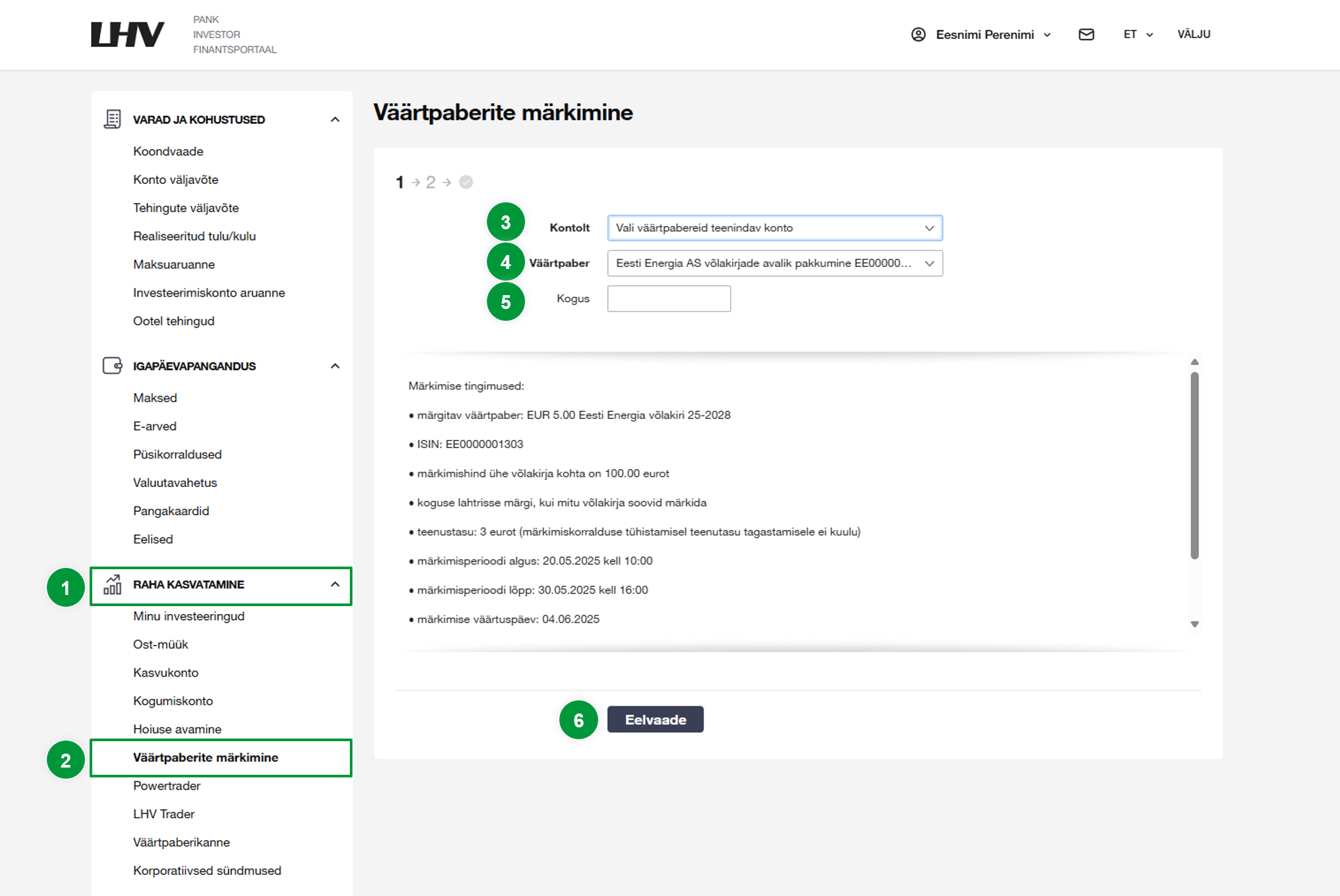Viewport: 1340px width, 896px height.
Task: Click the Varad ja kohustused document icon
Action: [113, 119]
